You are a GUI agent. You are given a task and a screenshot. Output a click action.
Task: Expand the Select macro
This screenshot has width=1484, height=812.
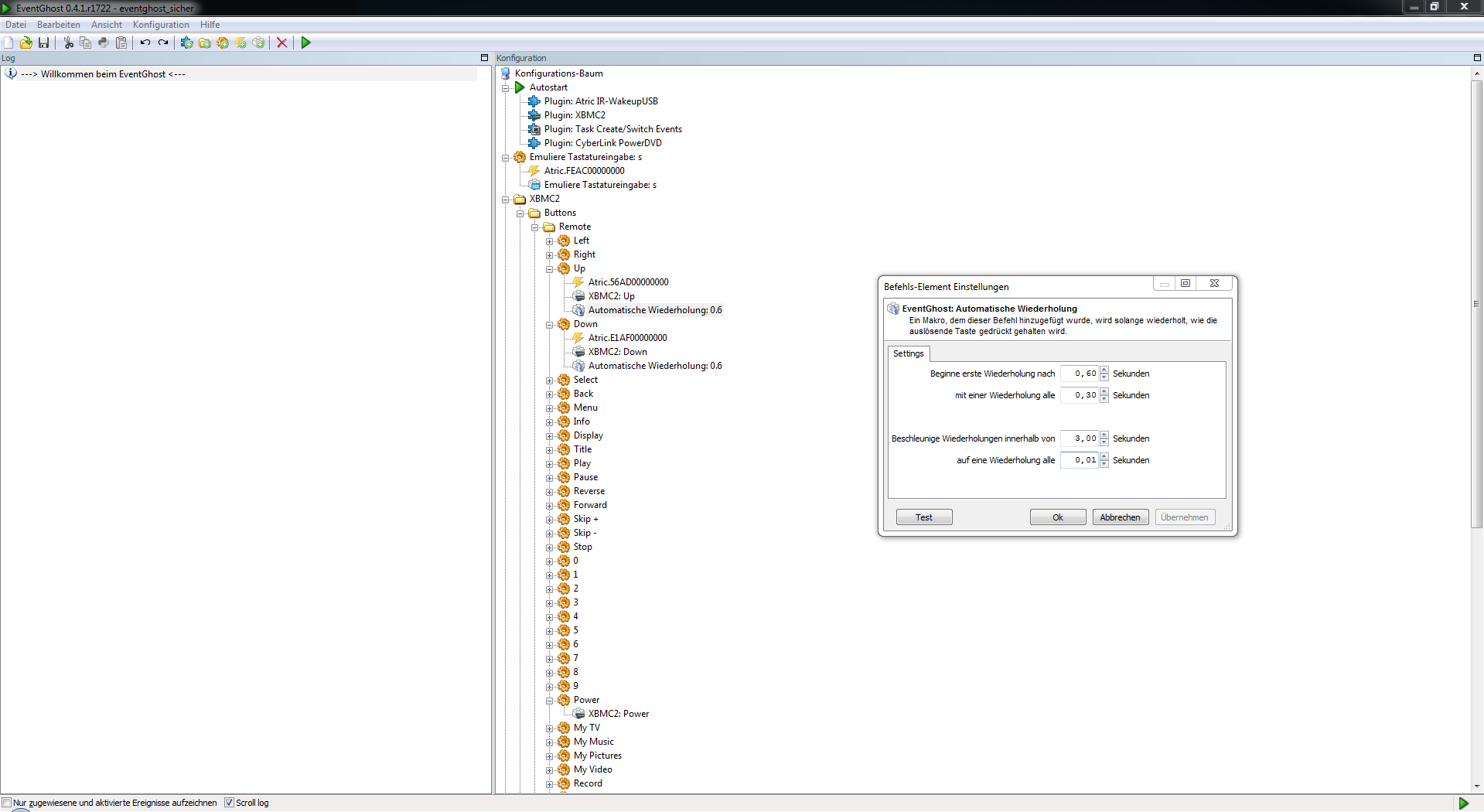pyautogui.click(x=550, y=380)
